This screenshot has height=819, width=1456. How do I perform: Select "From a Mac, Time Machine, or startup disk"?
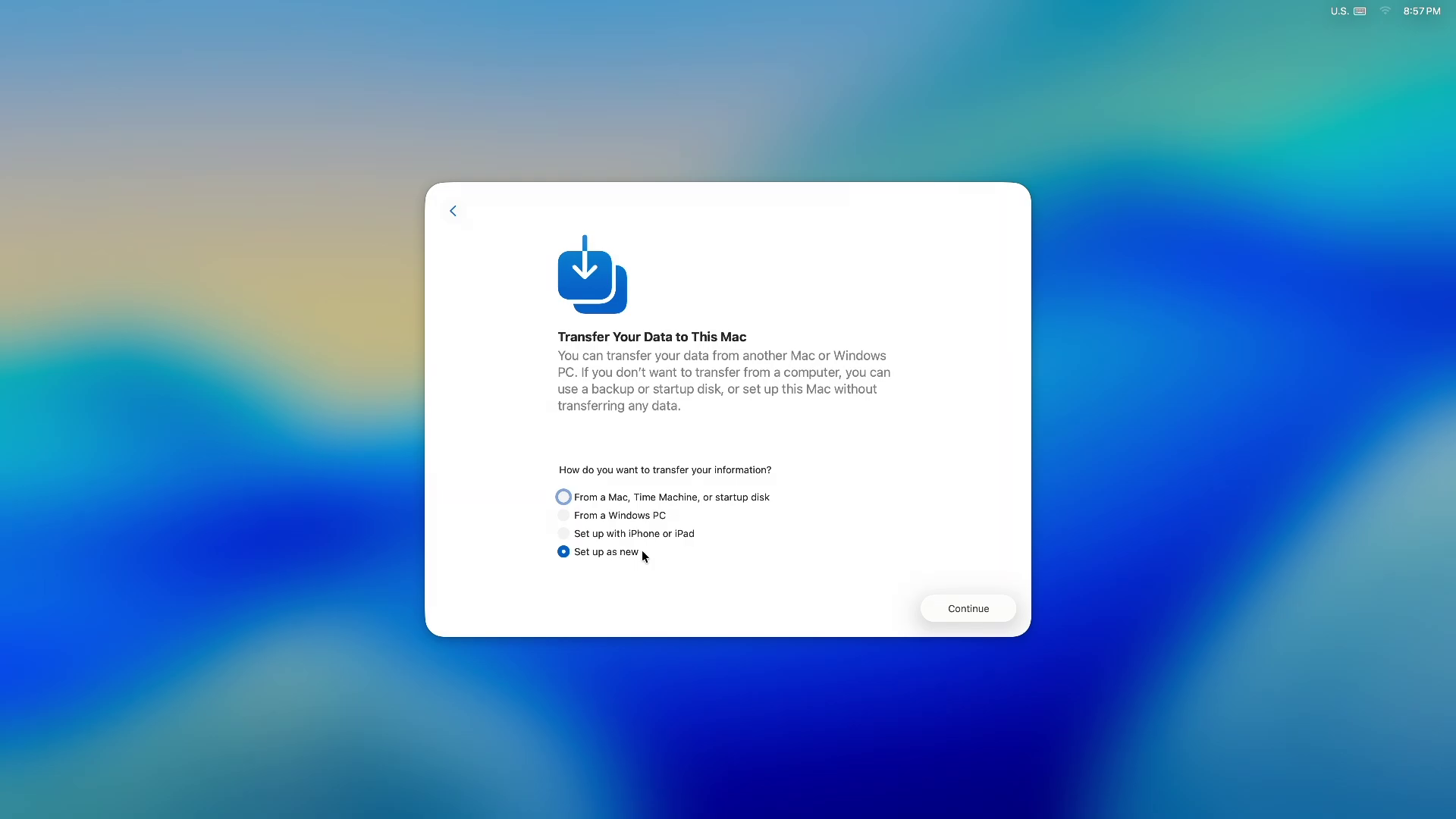(x=563, y=496)
